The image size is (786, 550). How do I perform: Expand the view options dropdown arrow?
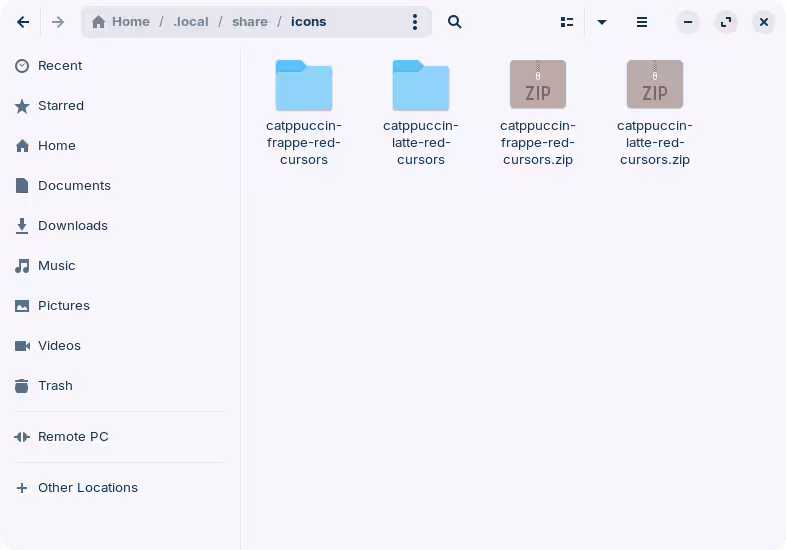(x=602, y=22)
